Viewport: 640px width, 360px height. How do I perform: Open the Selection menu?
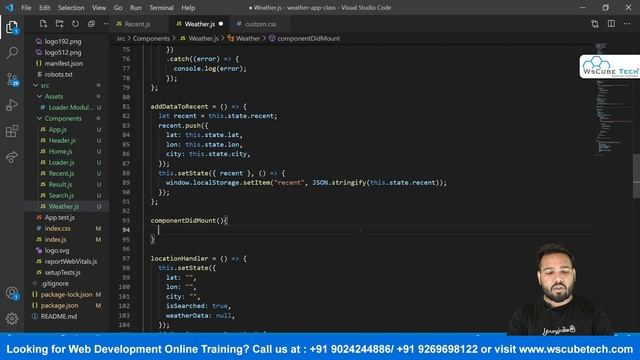(x=71, y=8)
